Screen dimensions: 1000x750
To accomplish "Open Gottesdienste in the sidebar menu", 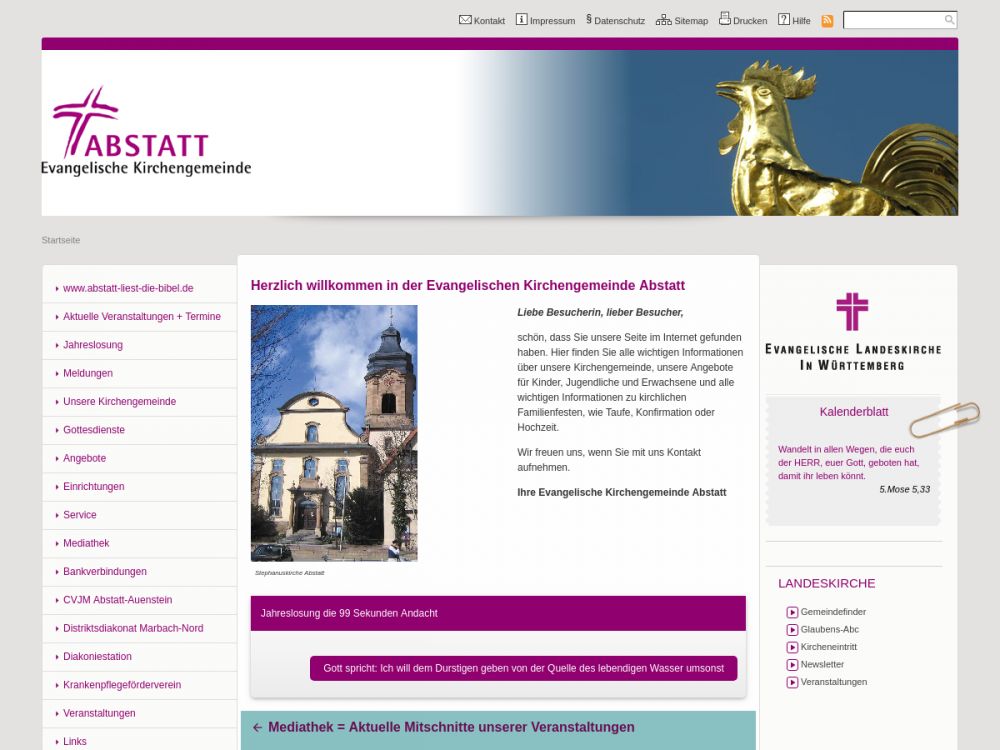I will 94,430.
